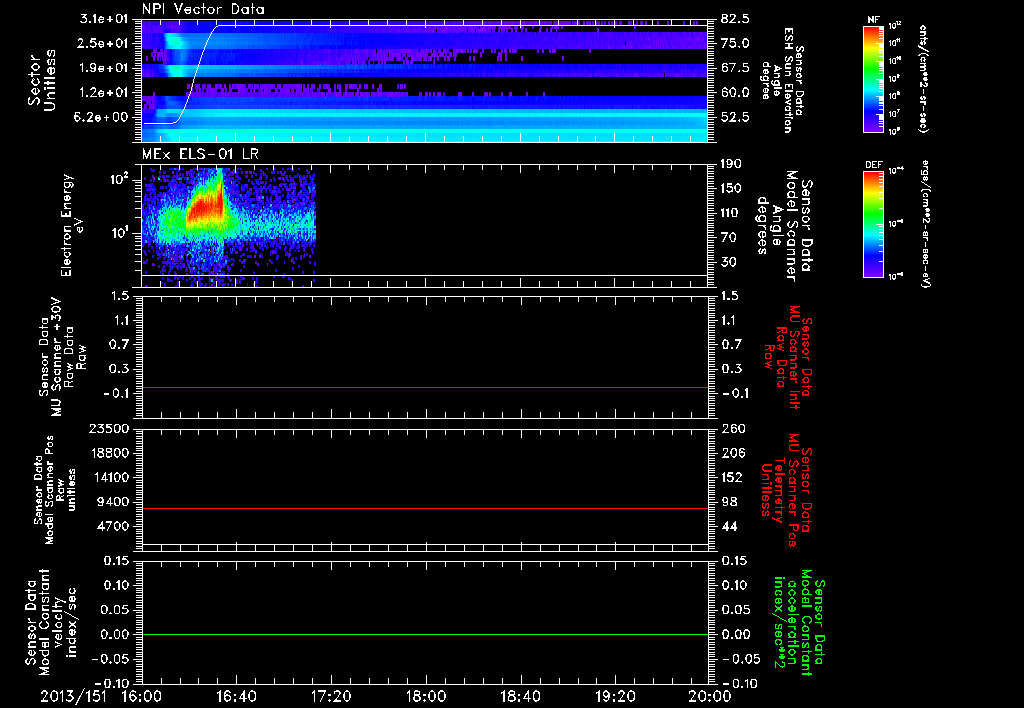Select the 'MEx ELS-01 LR' panel title
The image size is (1024, 708).
(200, 154)
